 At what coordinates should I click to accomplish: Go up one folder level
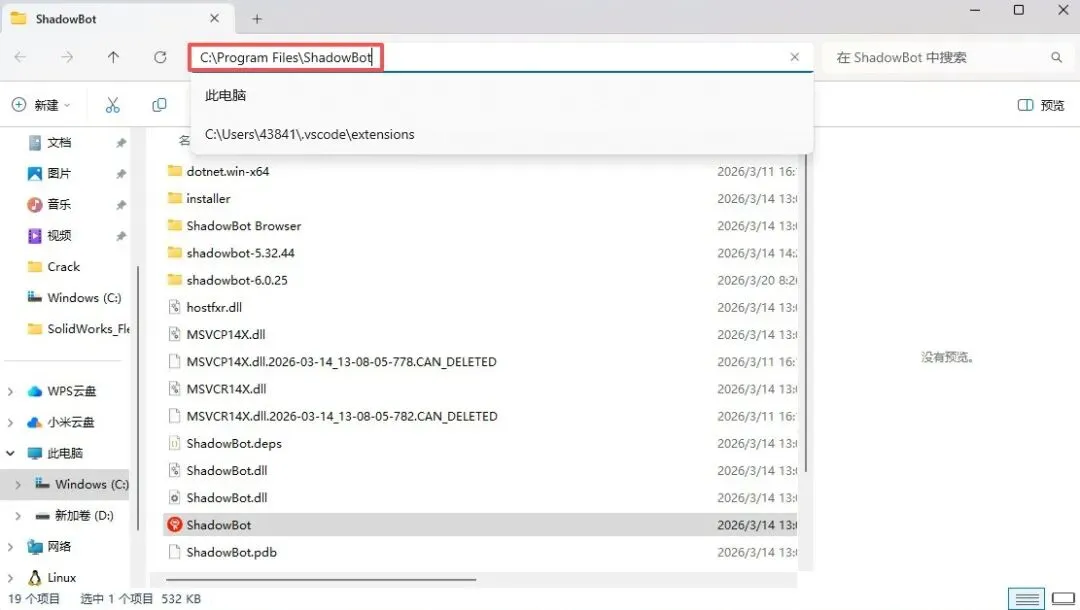click(x=113, y=57)
